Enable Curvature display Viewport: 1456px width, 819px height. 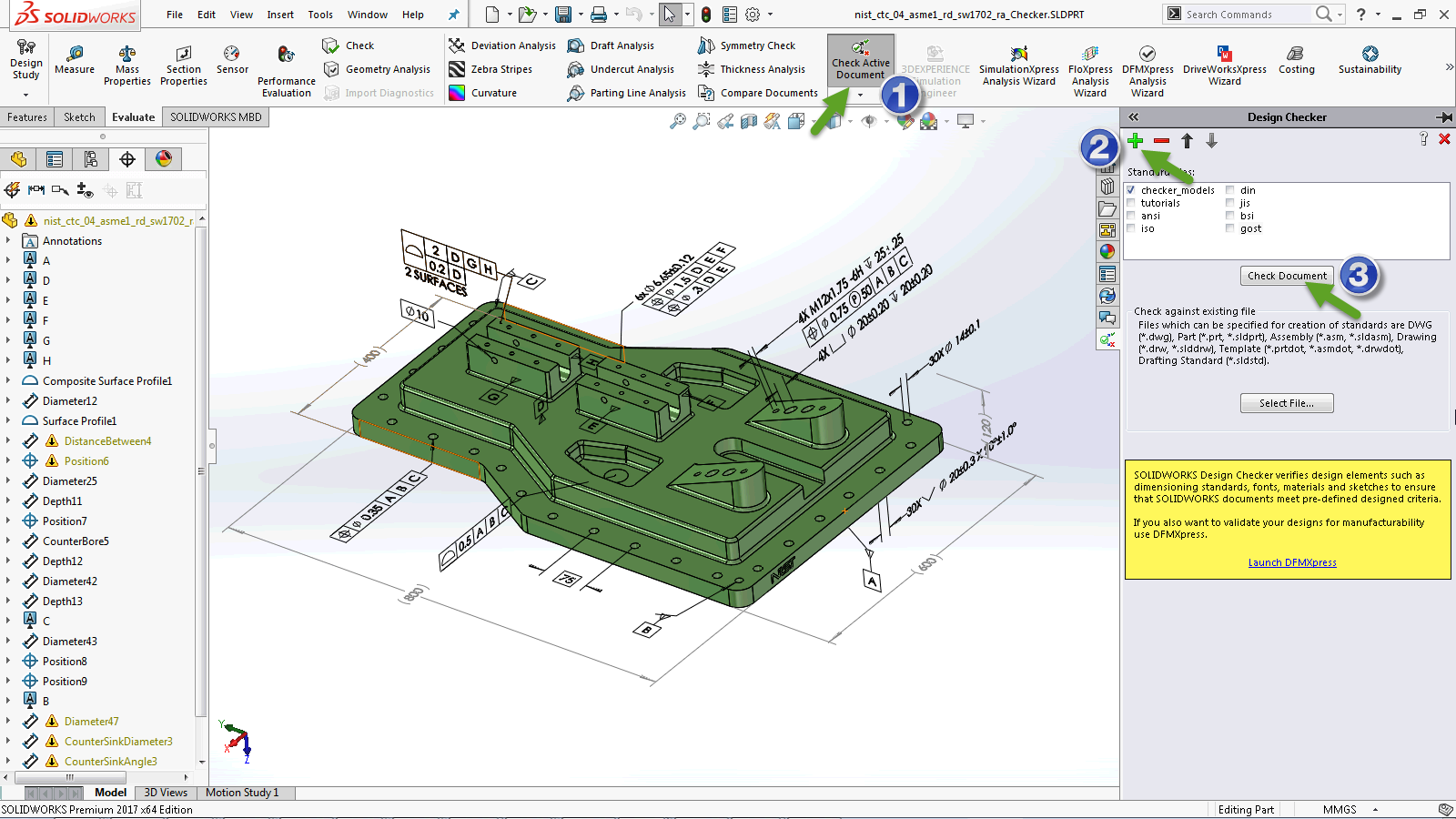tap(483, 93)
